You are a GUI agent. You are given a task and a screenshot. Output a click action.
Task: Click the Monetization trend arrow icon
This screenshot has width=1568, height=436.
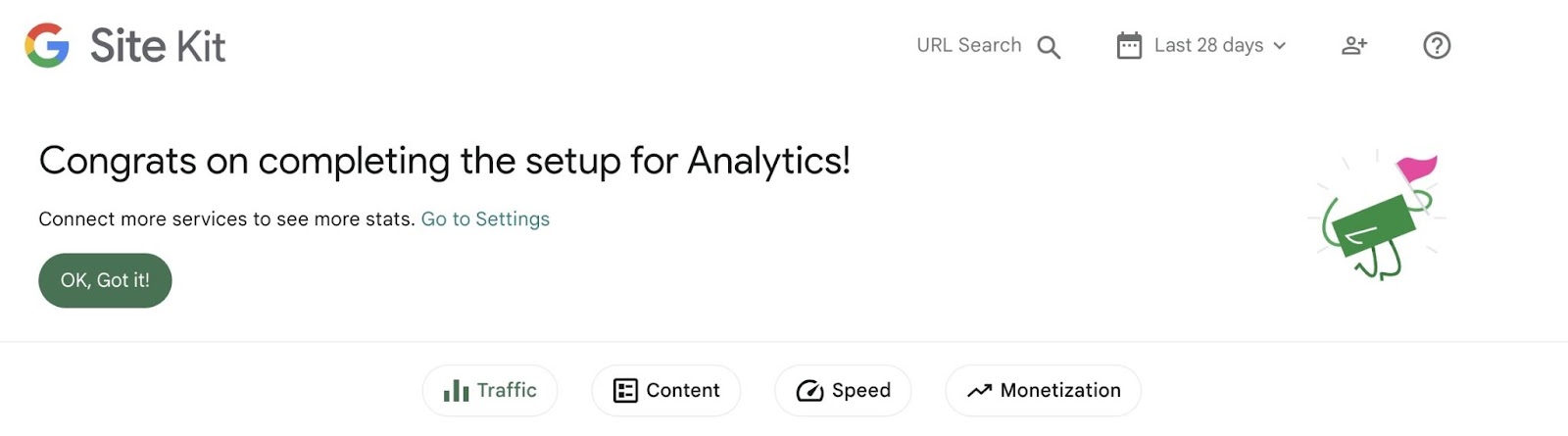click(979, 391)
